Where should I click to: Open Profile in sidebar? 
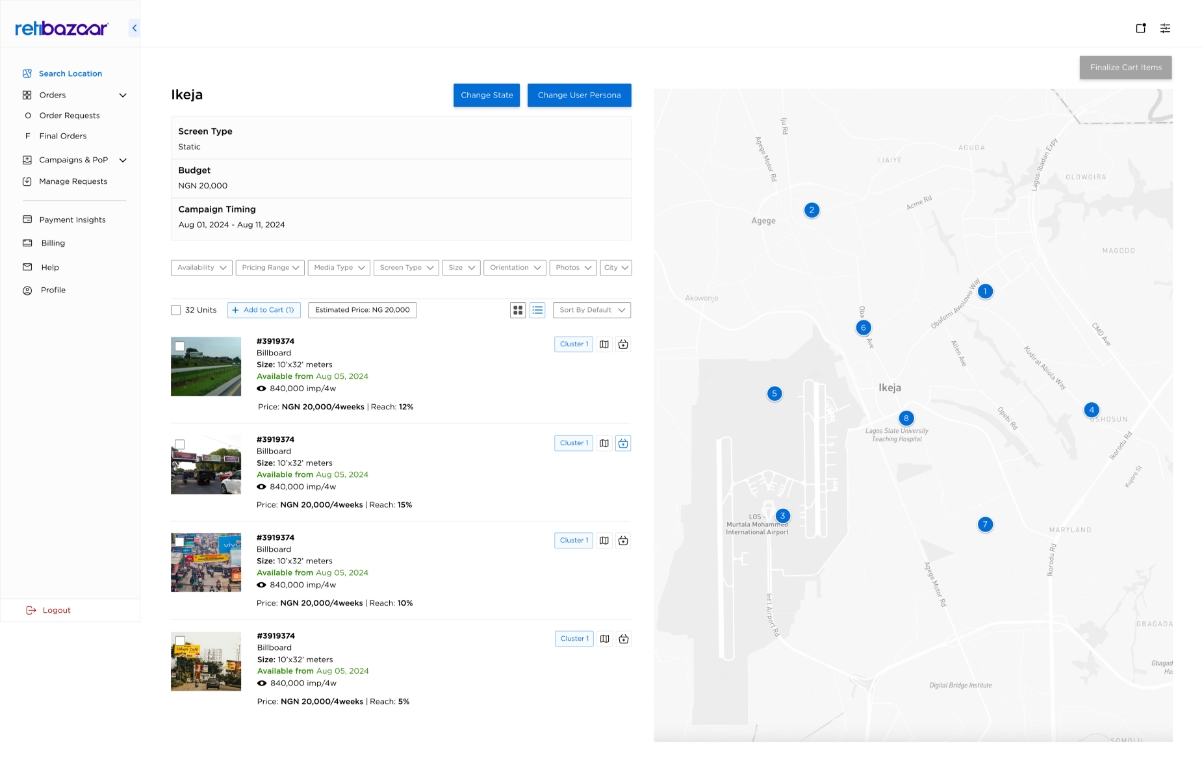(x=52, y=290)
